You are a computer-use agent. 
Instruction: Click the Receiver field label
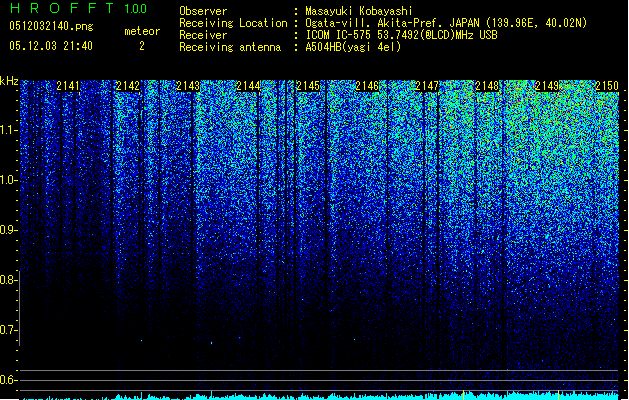pyautogui.click(x=203, y=35)
